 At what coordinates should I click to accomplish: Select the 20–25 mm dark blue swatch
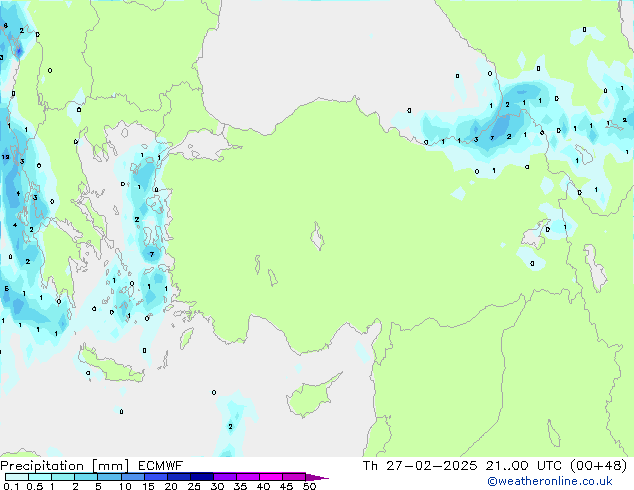click(178, 477)
